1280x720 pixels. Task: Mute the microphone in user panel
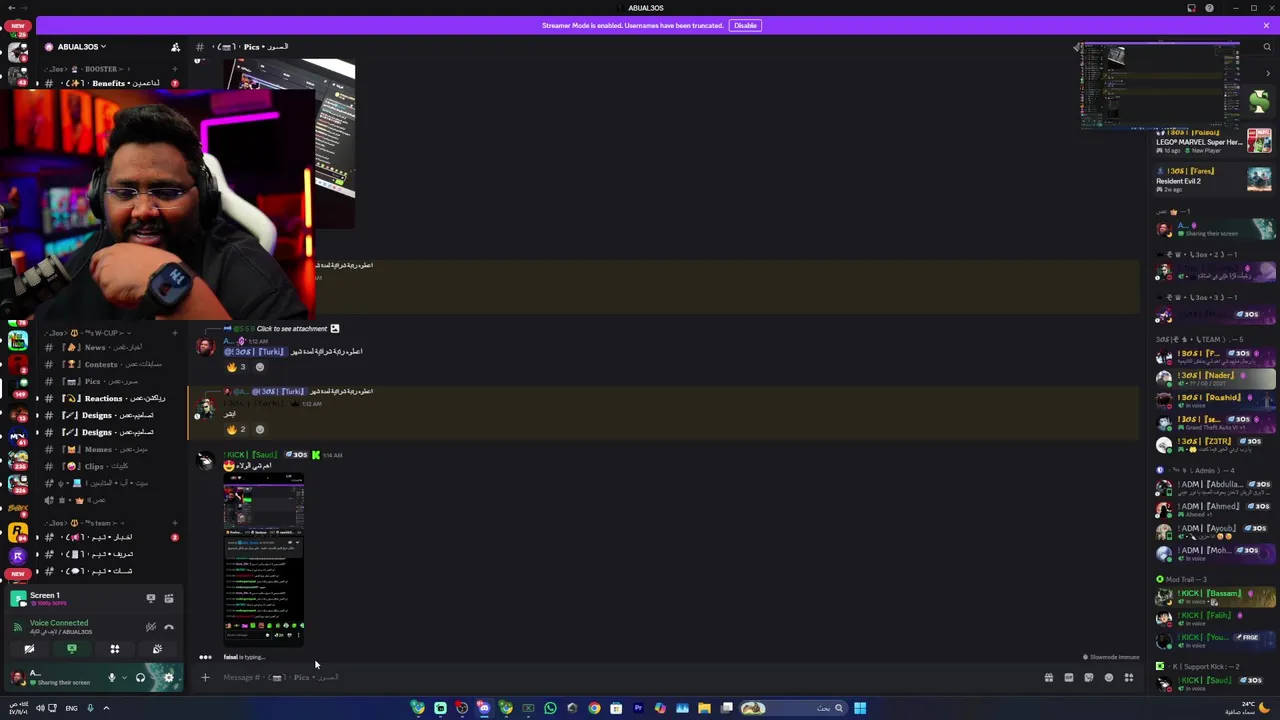112,678
